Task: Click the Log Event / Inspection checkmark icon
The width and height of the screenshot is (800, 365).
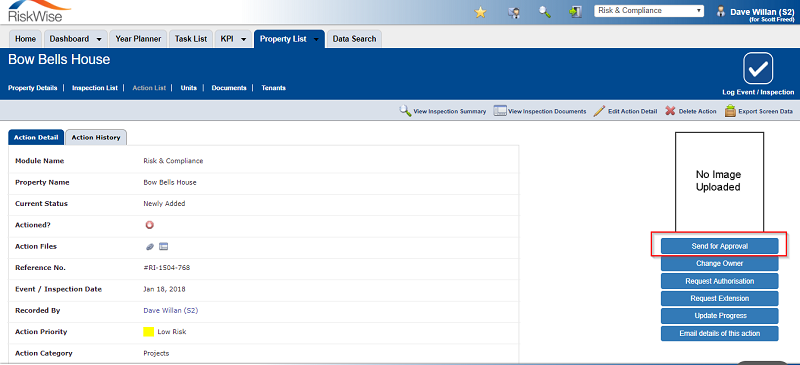Action: 758,68
